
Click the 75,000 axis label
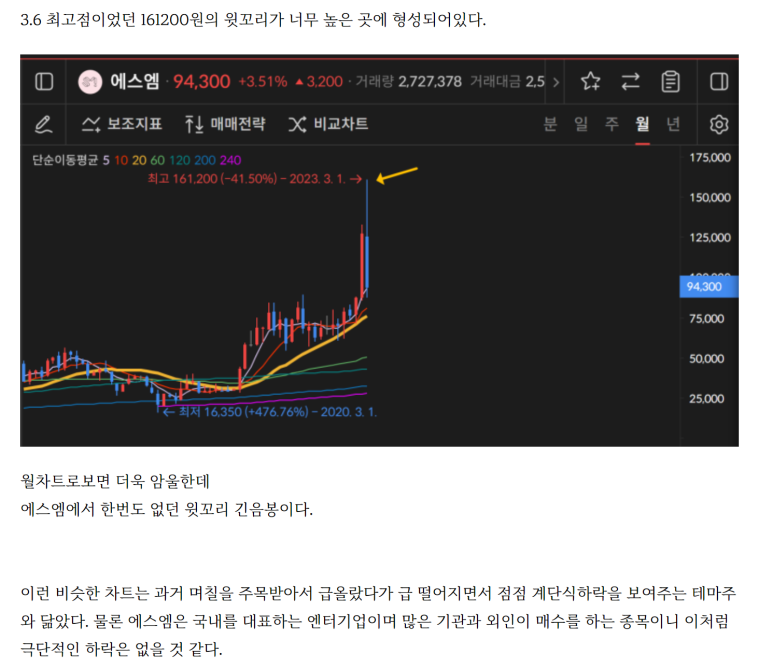point(706,318)
